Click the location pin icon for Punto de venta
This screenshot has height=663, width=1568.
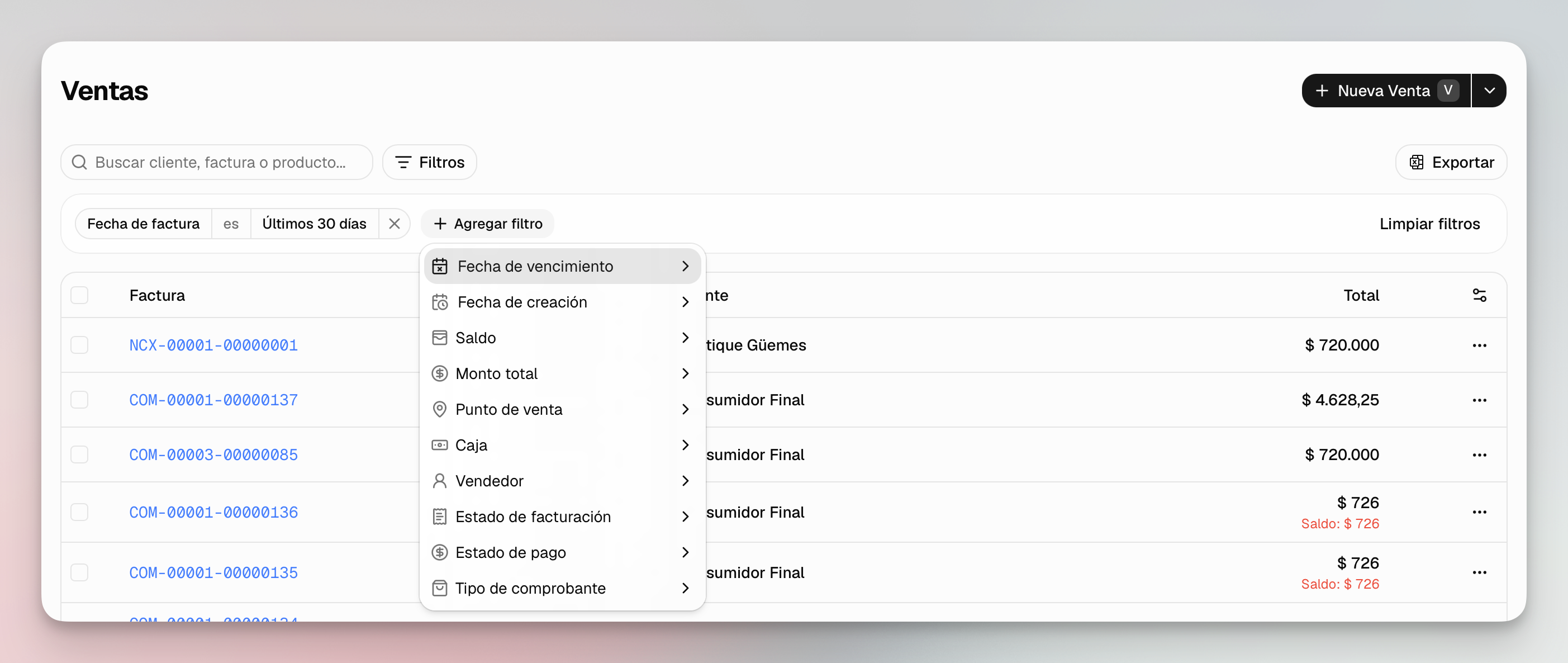[x=439, y=409]
